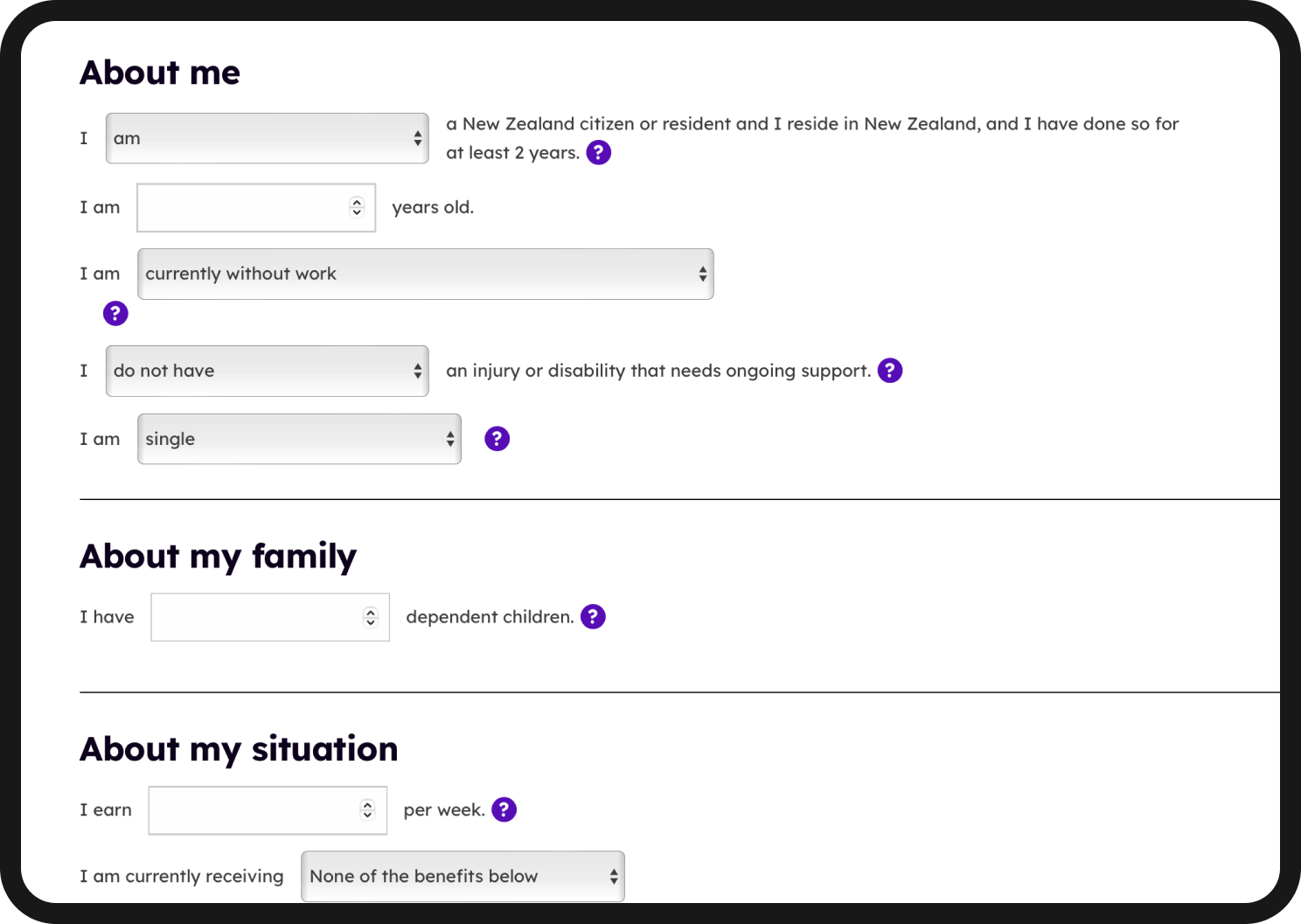Open help for injury or disability question
Image resolution: width=1301 pixels, height=924 pixels.
coord(889,371)
